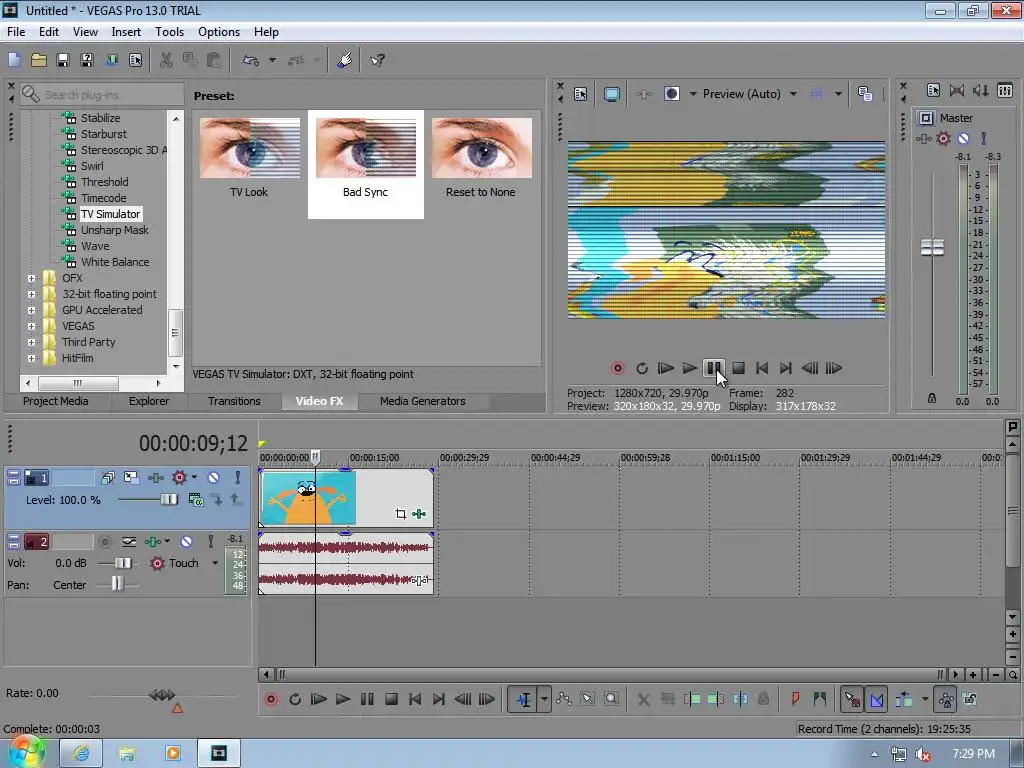Select the Normal Edit tool in timeline toolbar

[524, 699]
